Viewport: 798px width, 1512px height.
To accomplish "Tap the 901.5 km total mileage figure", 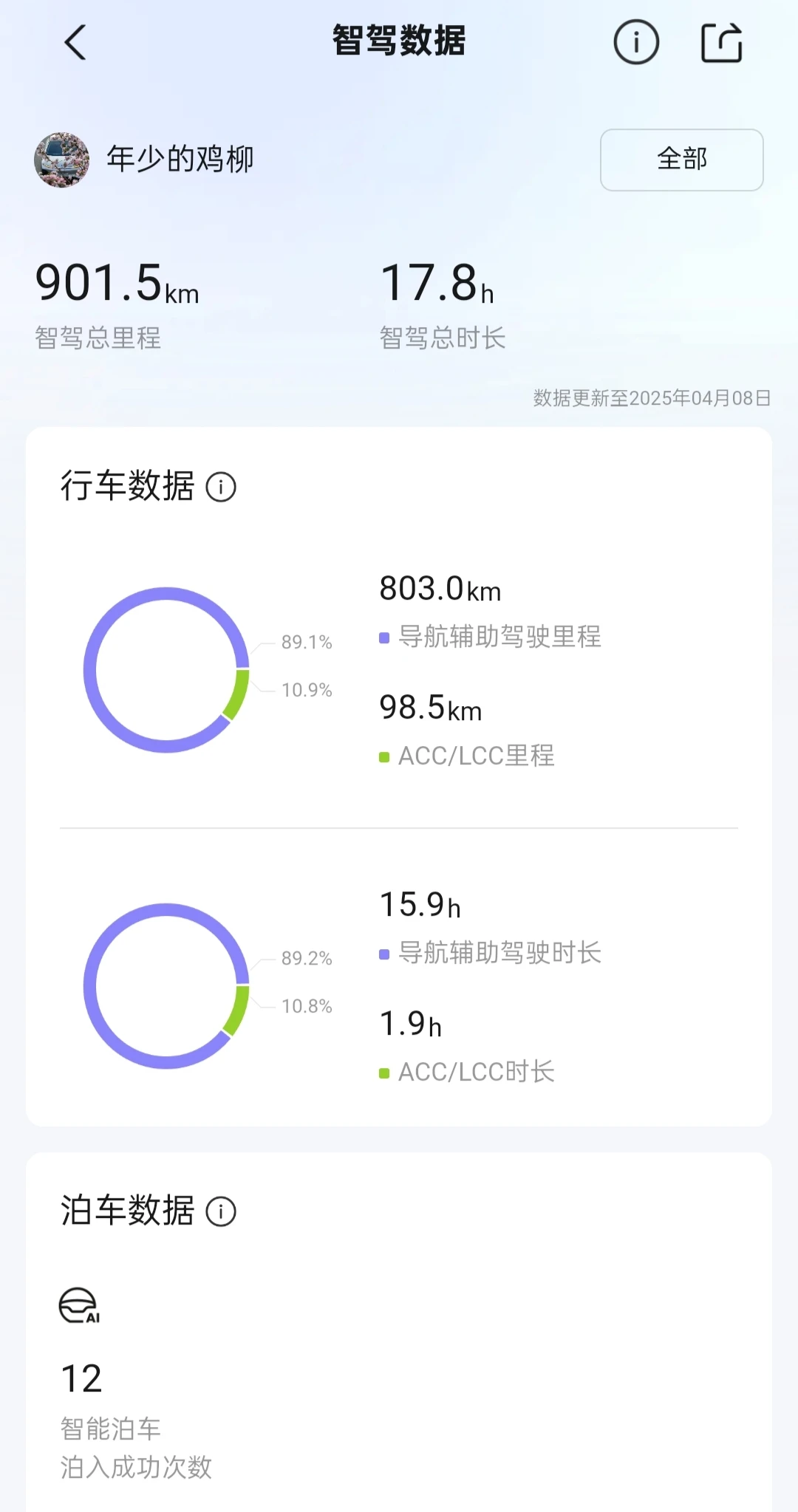I will click(117, 284).
